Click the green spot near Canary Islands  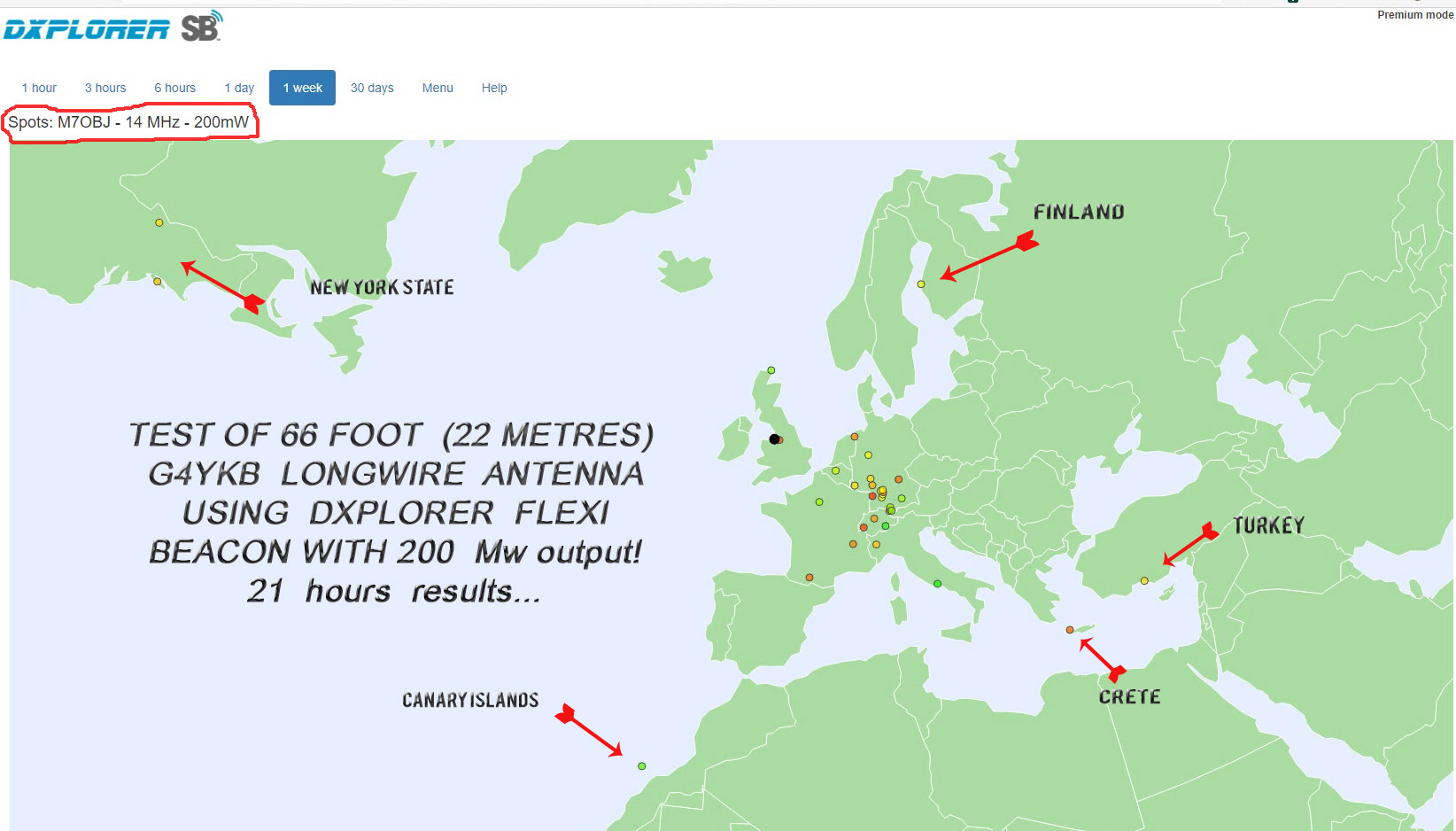pos(642,766)
